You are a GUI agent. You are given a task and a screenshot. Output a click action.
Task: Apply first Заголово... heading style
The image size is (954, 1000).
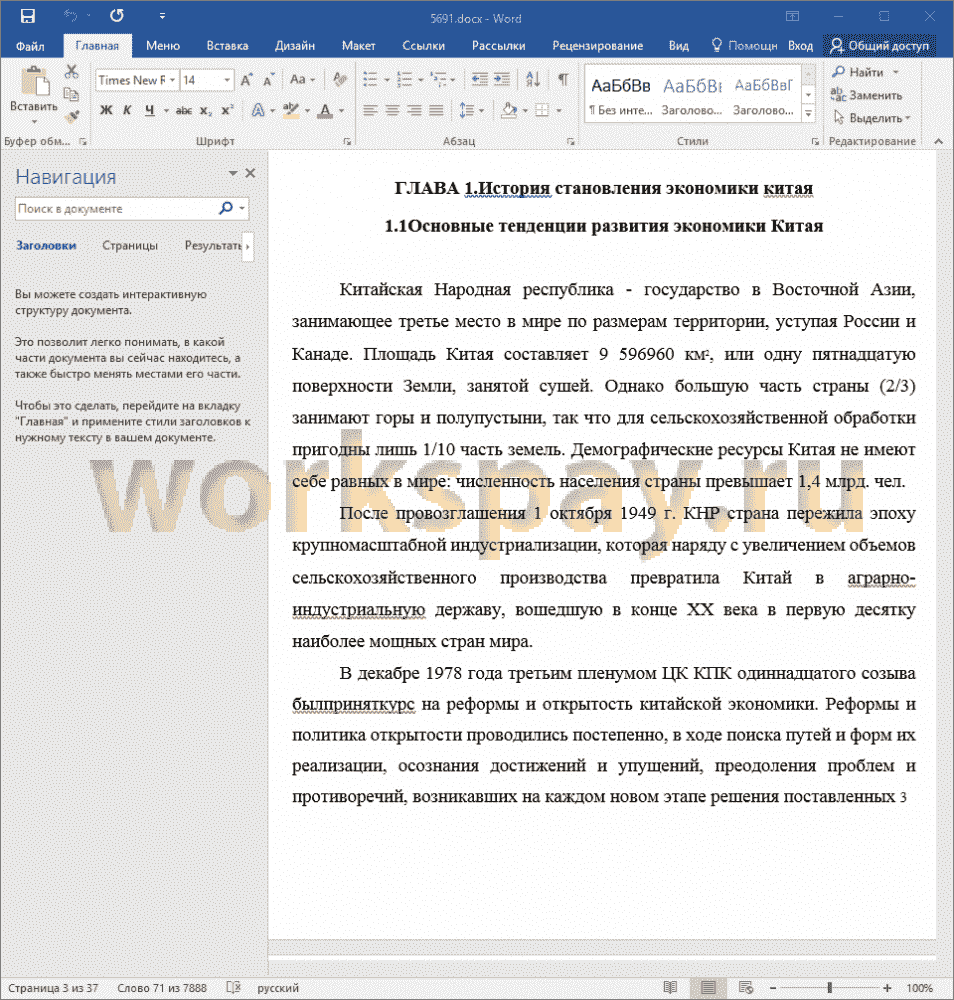point(692,96)
